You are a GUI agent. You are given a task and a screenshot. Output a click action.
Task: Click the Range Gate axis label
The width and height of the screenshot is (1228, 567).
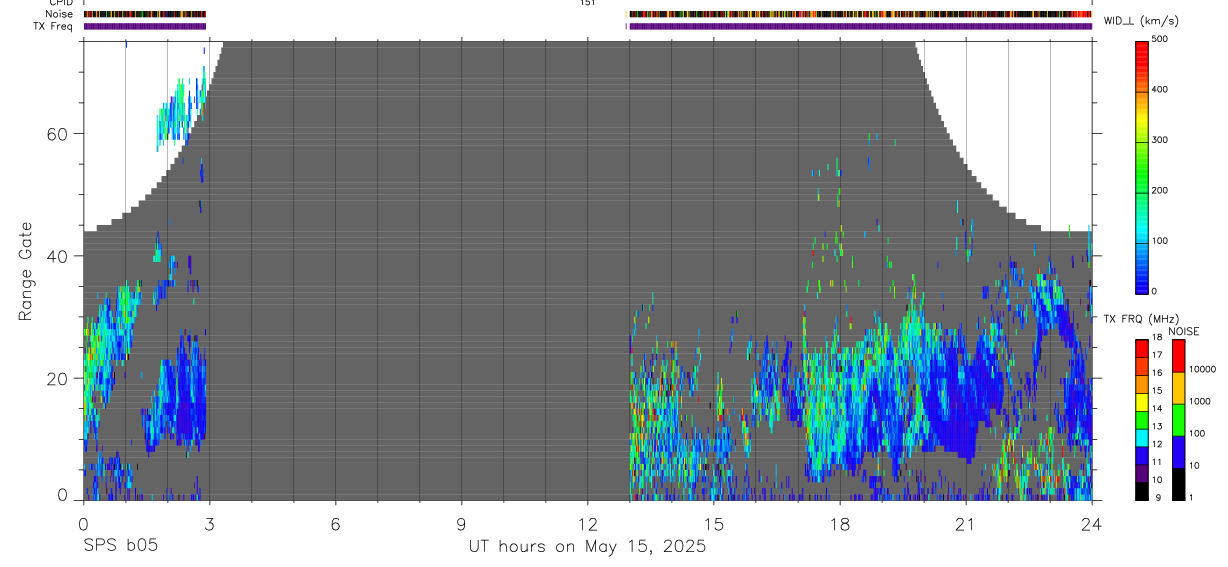click(24, 272)
